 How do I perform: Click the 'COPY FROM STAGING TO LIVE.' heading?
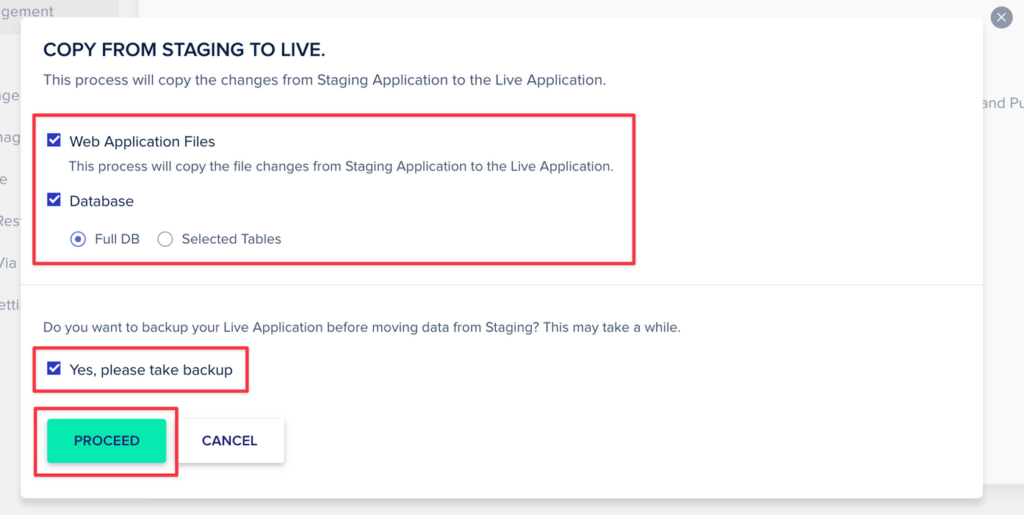point(184,50)
